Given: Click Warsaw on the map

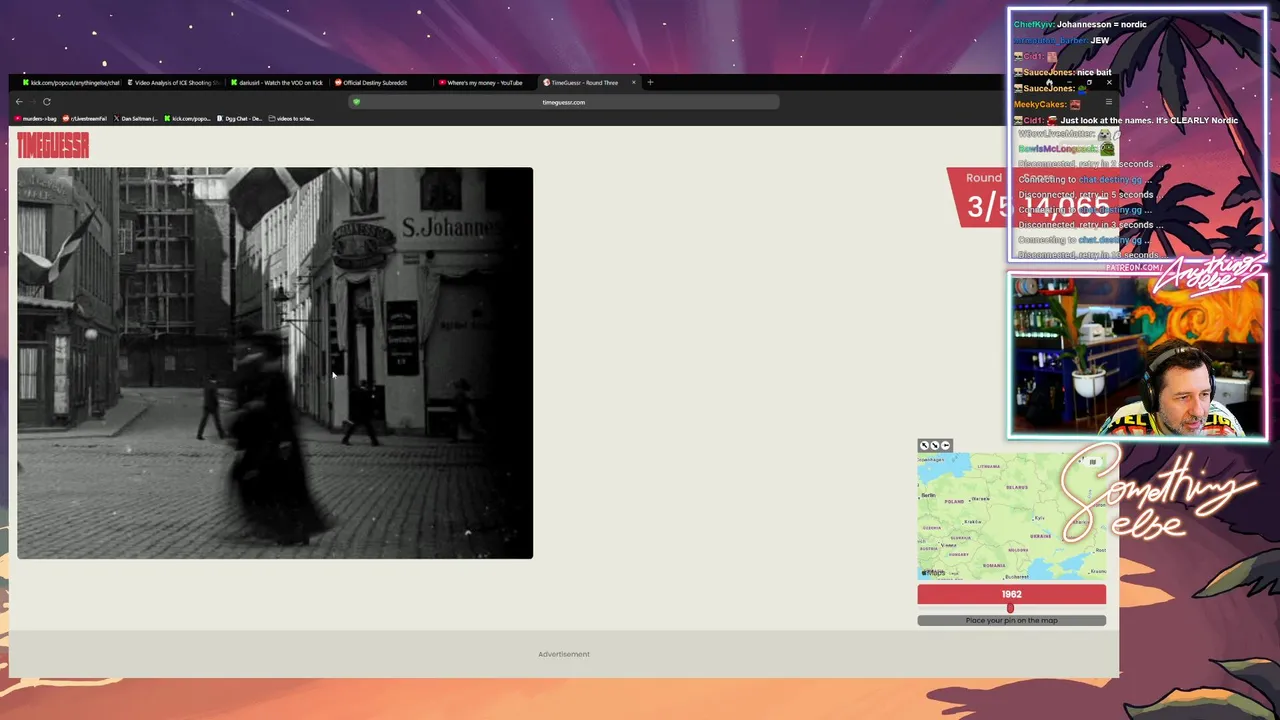Looking at the screenshot, I should (x=979, y=499).
